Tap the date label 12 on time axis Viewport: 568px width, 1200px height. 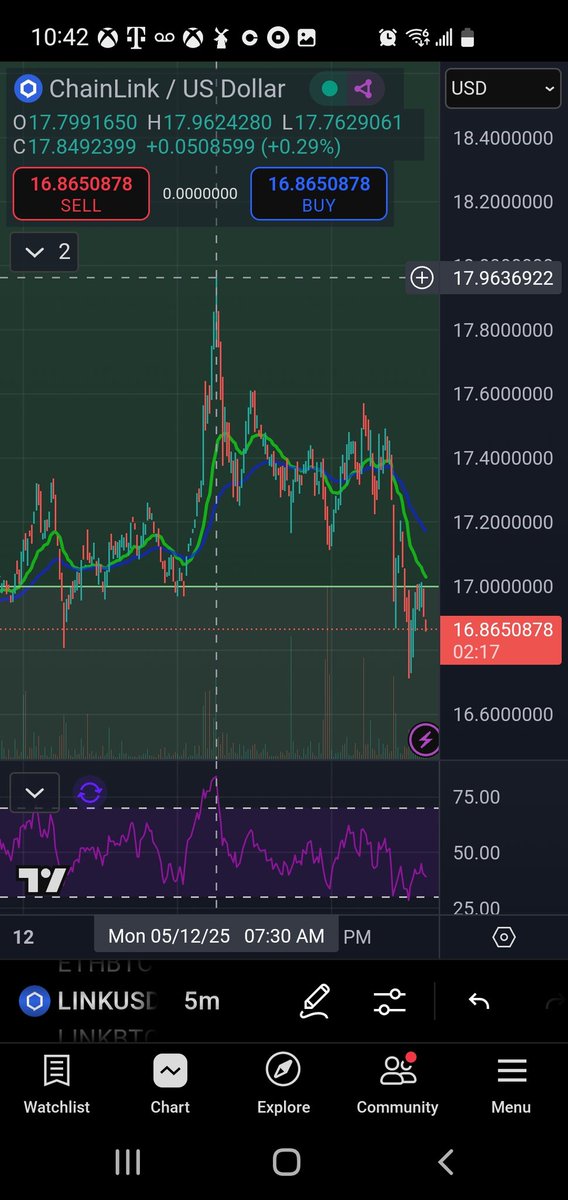pyautogui.click(x=23, y=937)
